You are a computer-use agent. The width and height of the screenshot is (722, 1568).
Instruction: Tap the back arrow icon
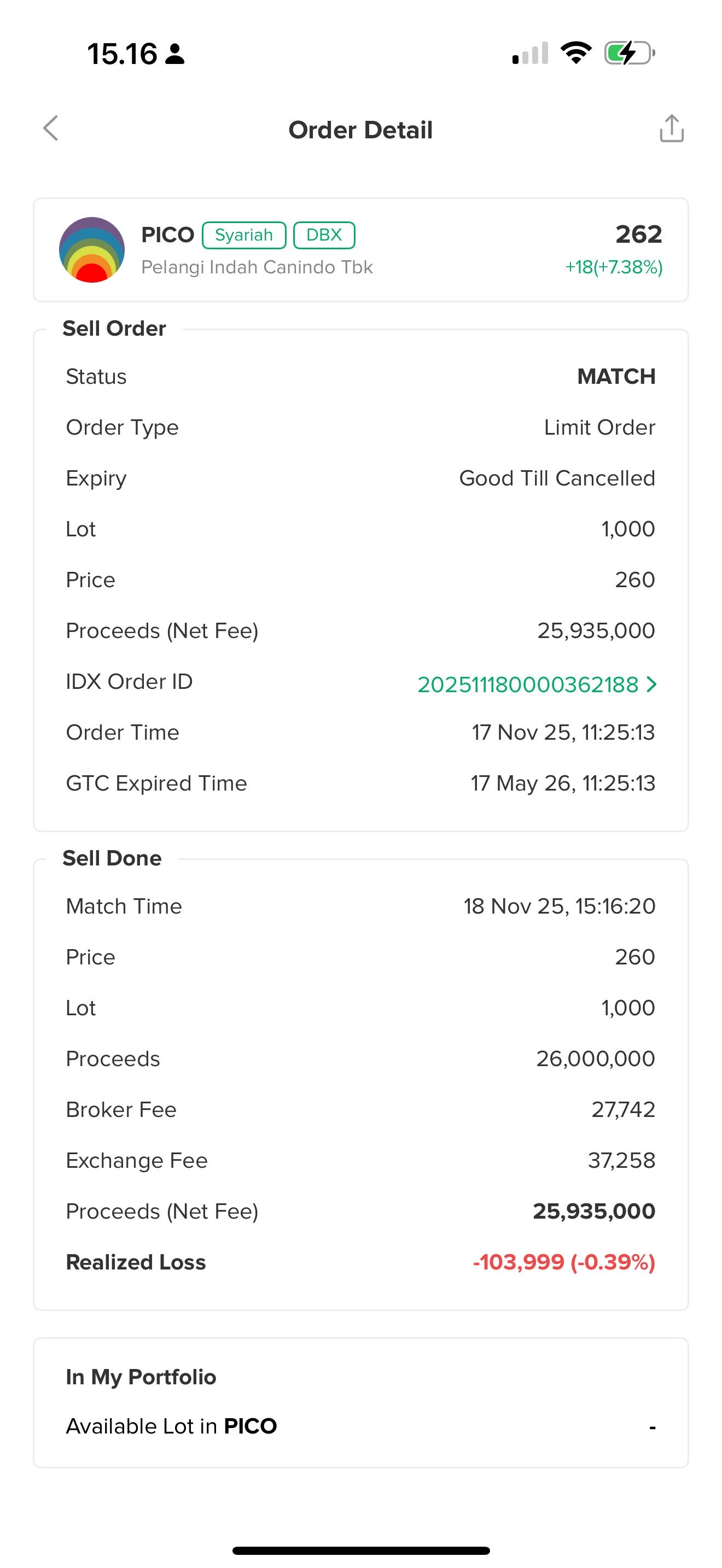[x=51, y=128]
